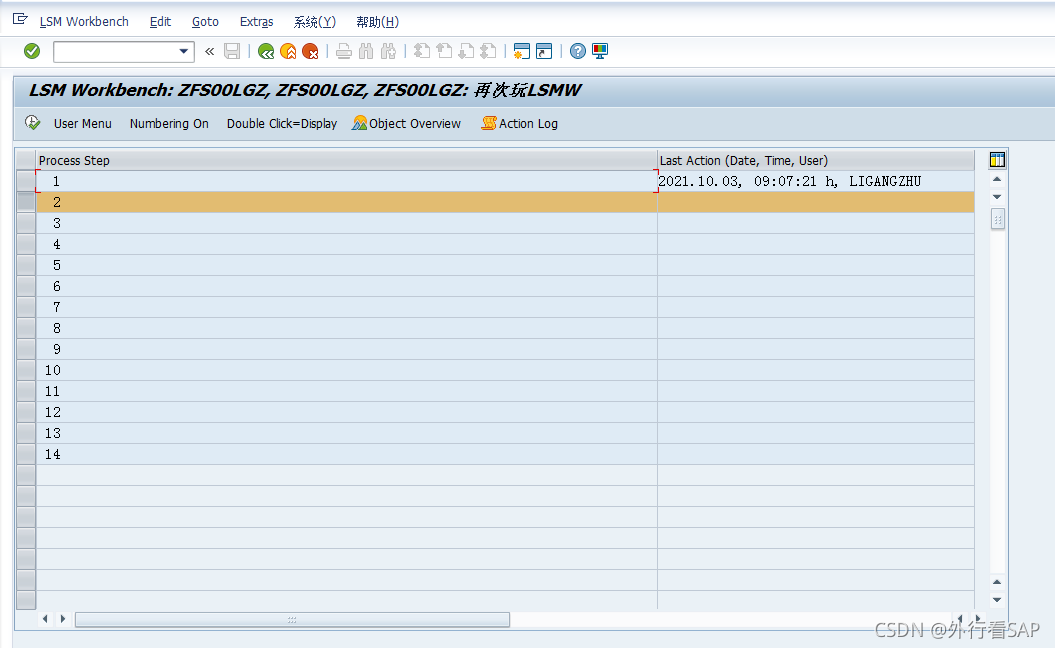This screenshot has height=648, width=1055.
Task: Click the User Menu button
Action: [x=83, y=124]
